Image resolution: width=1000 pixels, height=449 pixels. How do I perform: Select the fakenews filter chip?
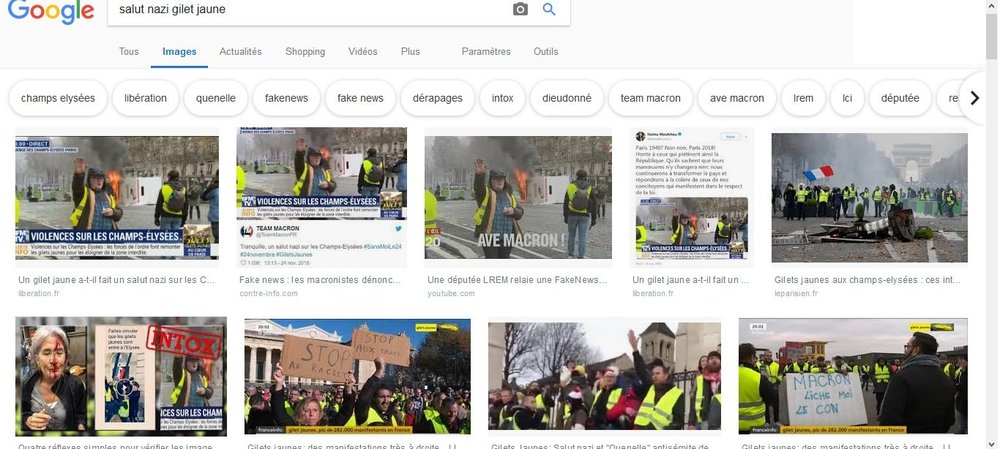[286, 98]
